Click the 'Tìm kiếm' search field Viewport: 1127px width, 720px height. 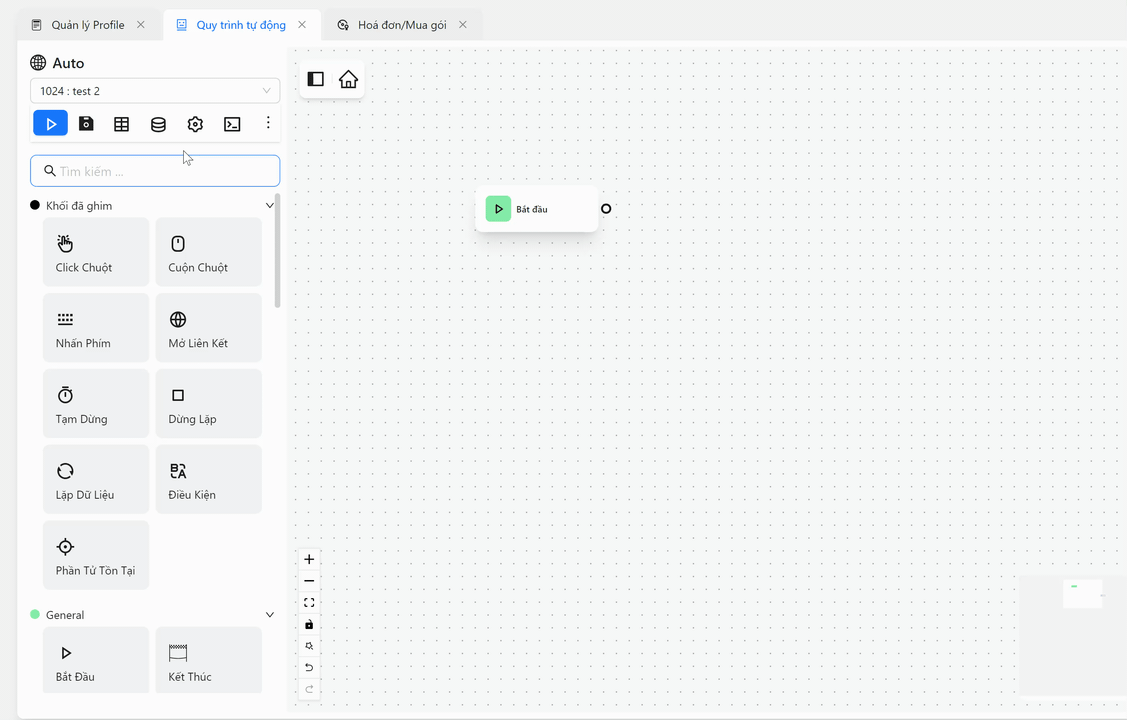(x=155, y=170)
